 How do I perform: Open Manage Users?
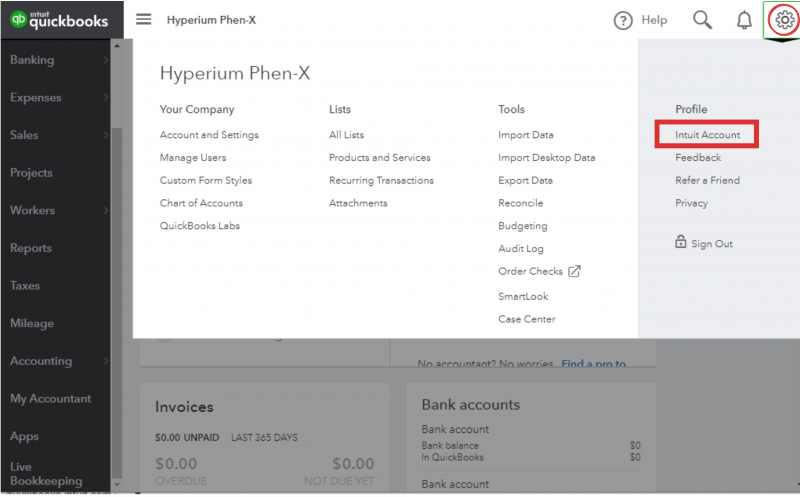193,158
